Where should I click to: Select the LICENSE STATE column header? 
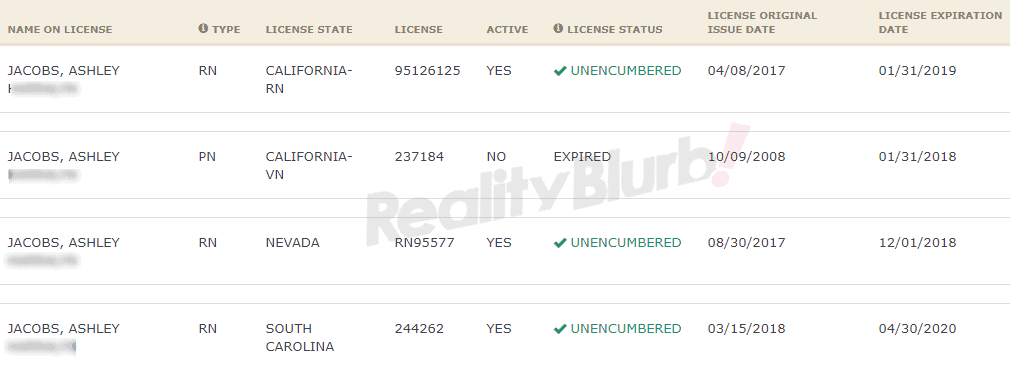(309, 30)
